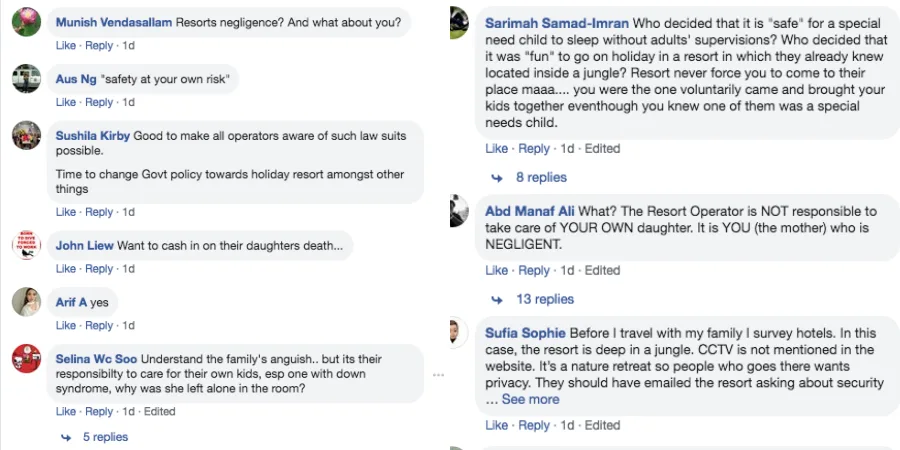This screenshot has width=900, height=450.
Task: Open Sushila Kirby's profile name link
Action: (x=92, y=136)
